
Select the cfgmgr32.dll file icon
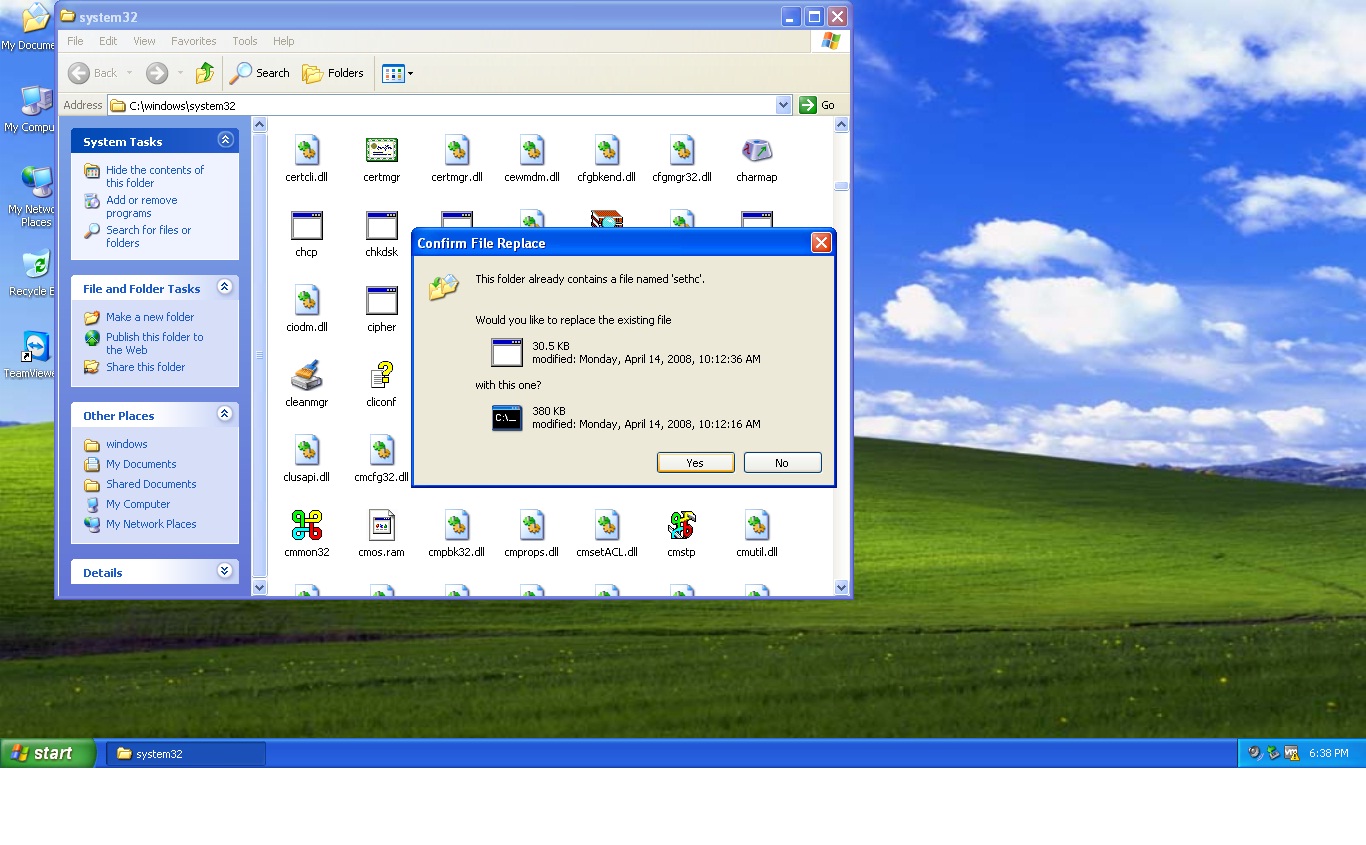(x=681, y=151)
